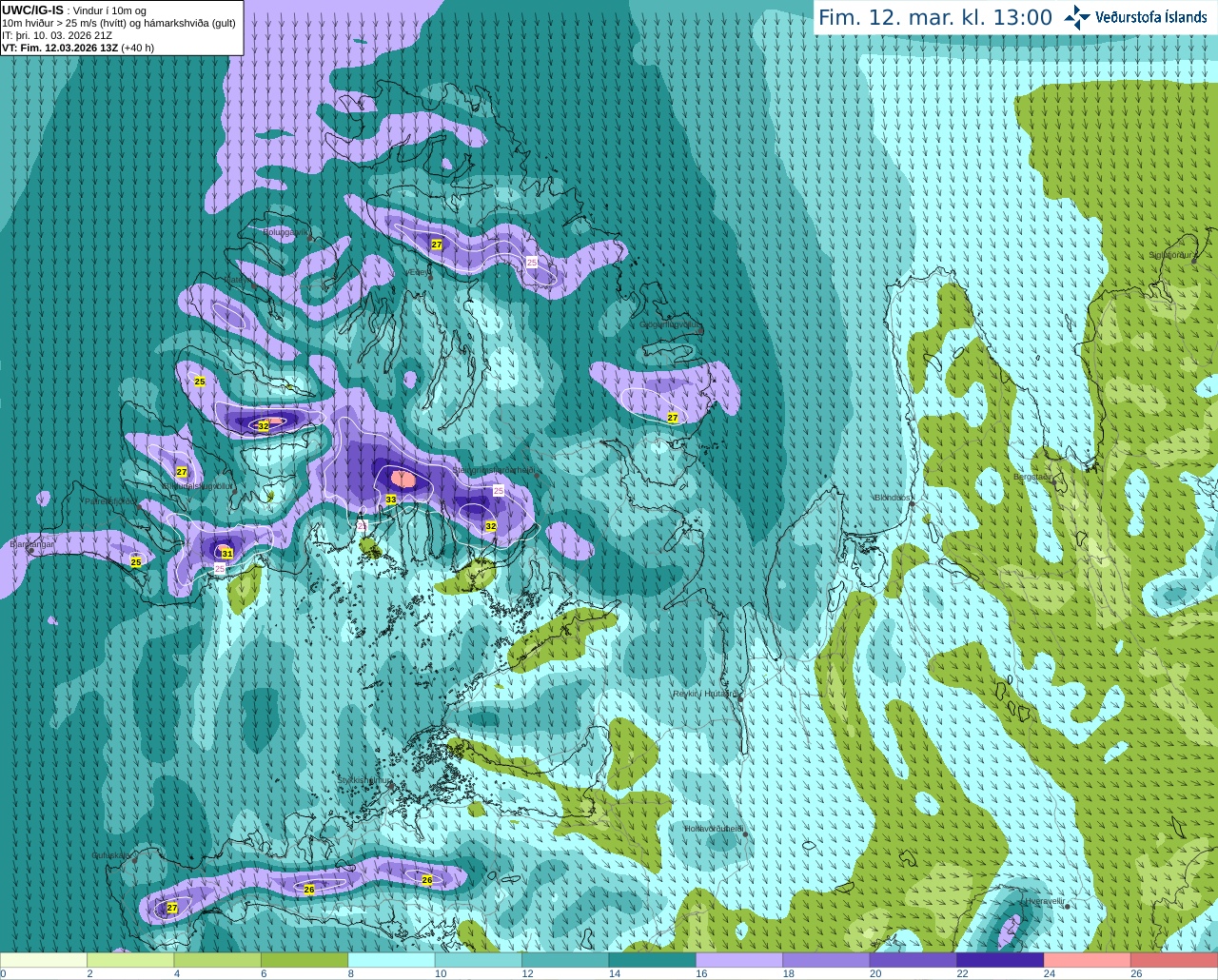Select the Reykir í Hrútafirði station label

706,694
